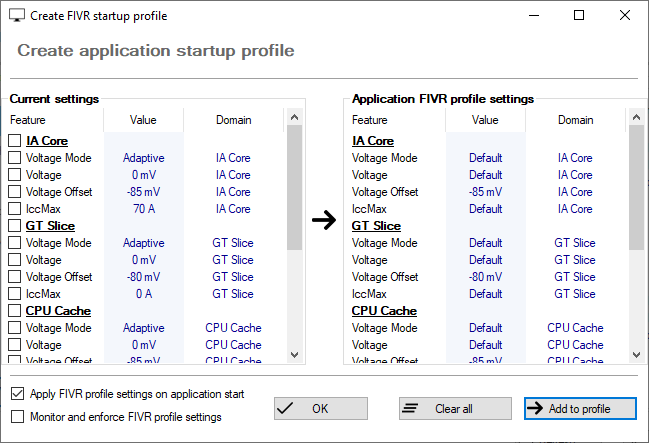Viewport: 649px width, 443px height.
Task: Click Adaptive value for CPU Cache Voltage Mode
Action: (144, 327)
